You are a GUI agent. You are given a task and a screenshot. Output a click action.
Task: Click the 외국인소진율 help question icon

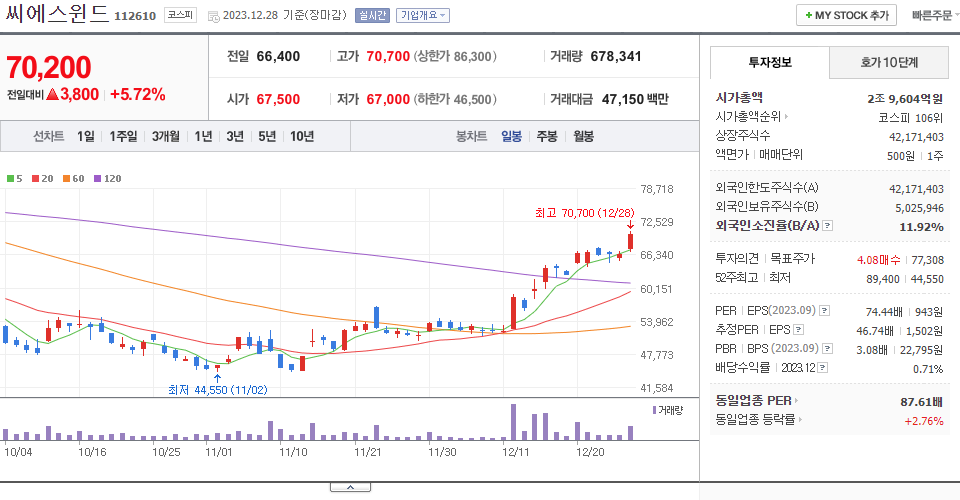pos(827,226)
